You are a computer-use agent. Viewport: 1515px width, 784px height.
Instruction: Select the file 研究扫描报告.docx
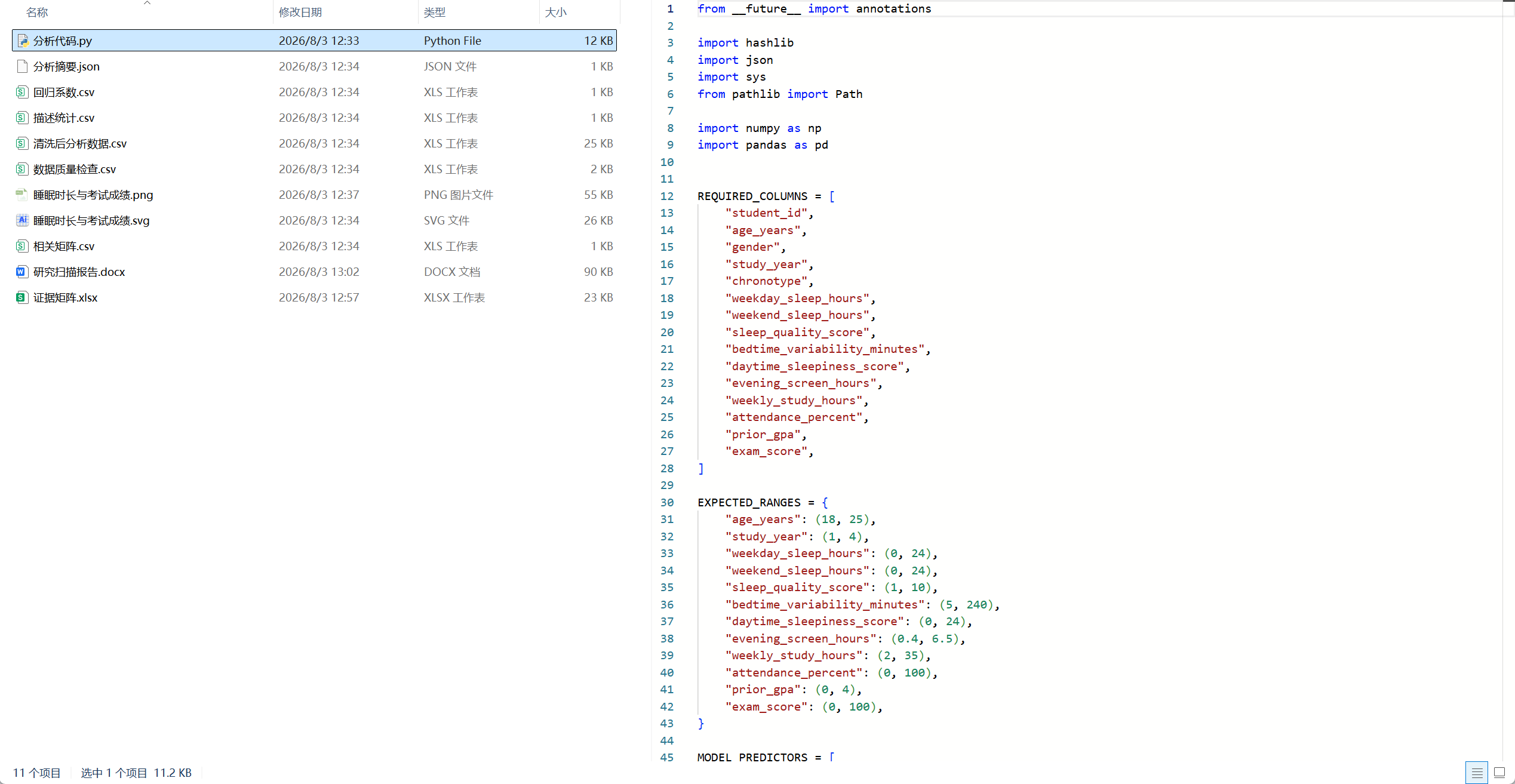pos(314,272)
